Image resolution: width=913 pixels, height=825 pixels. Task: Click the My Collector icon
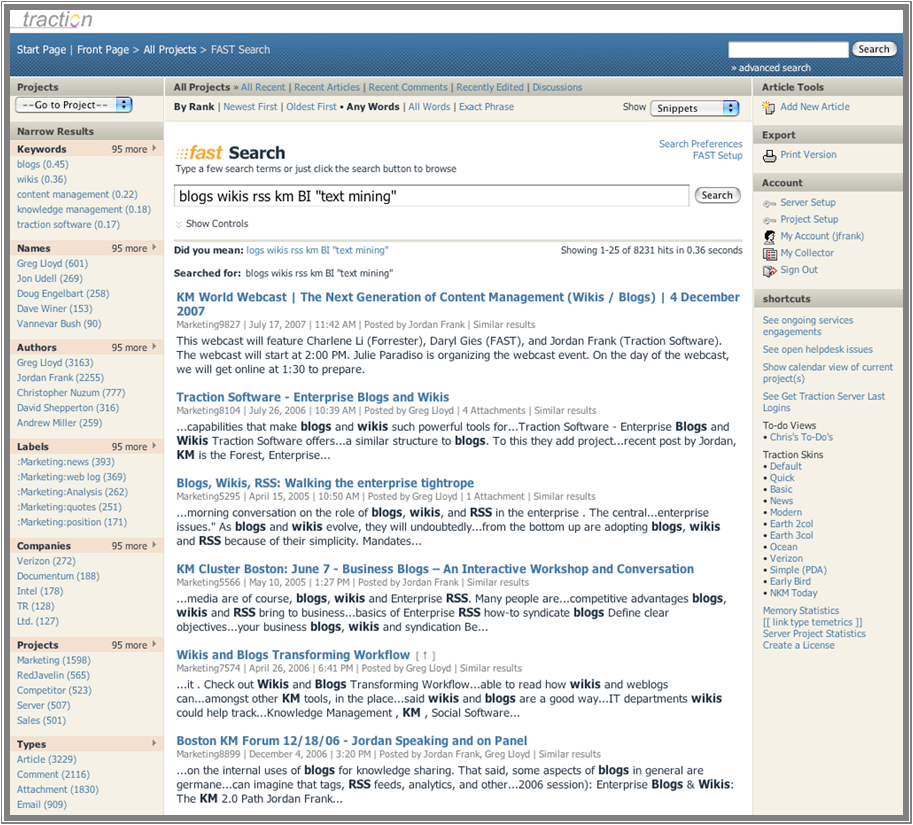(x=769, y=254)
